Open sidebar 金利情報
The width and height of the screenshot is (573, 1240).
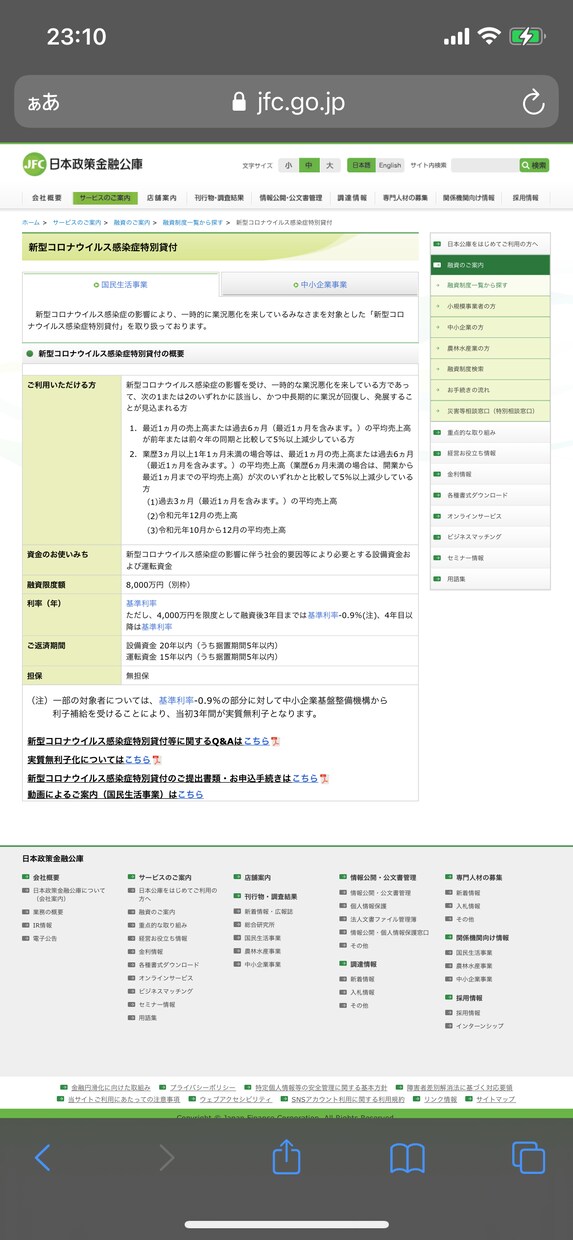(x=489, y=474)
